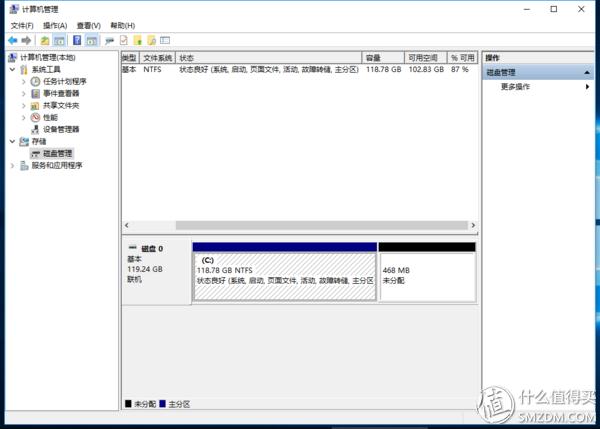600x429 pixels.
Task: Select the 性能 performance monitor icon
Action: (x=35, y=117)
